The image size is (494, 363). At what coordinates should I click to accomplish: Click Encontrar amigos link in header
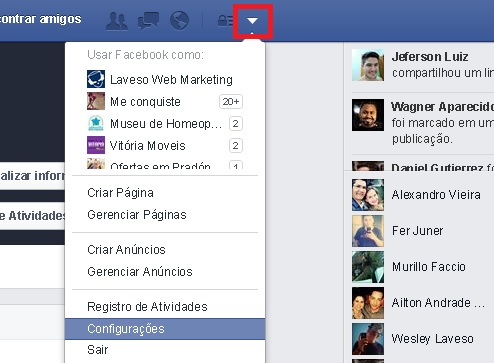coord(40,19)
